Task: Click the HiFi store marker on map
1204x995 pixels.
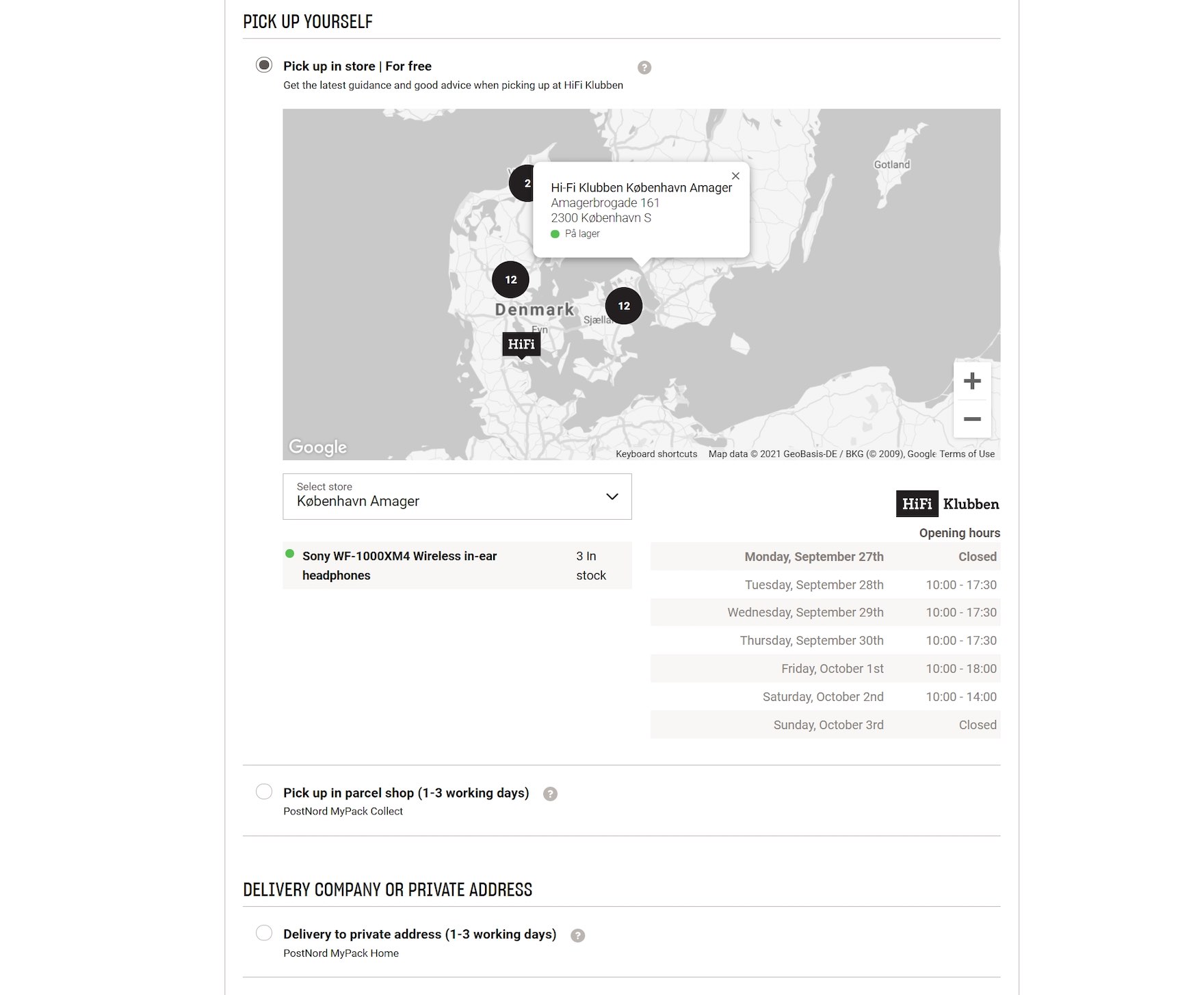Action: point(521,344)
